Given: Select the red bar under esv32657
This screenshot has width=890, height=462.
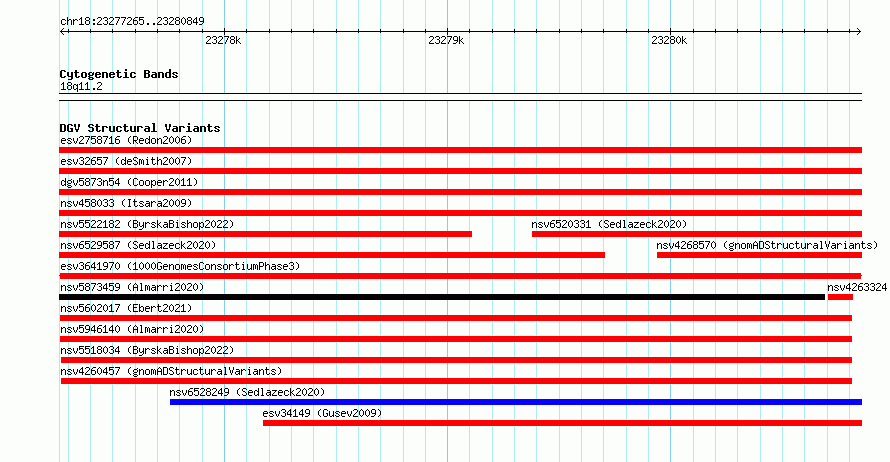Looking at the screenshot, I should (460, 171).
